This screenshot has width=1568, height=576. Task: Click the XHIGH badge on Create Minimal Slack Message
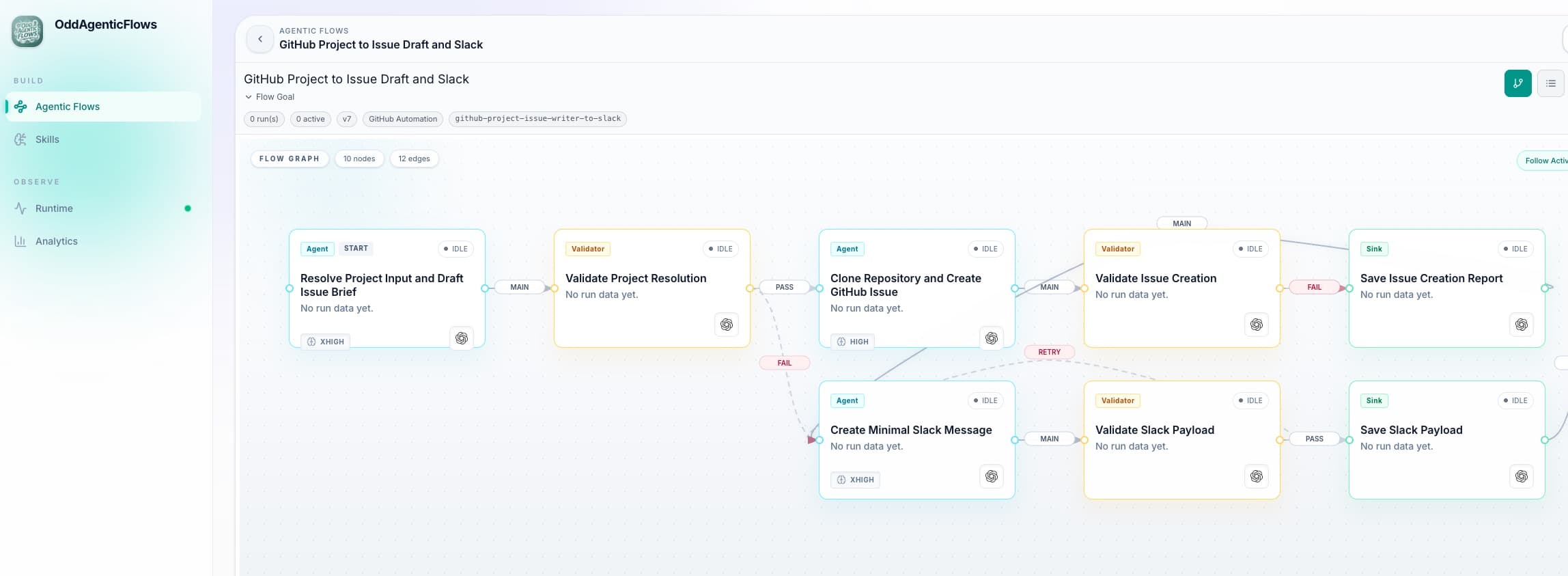pyautogui.click(x=856, y=480)
